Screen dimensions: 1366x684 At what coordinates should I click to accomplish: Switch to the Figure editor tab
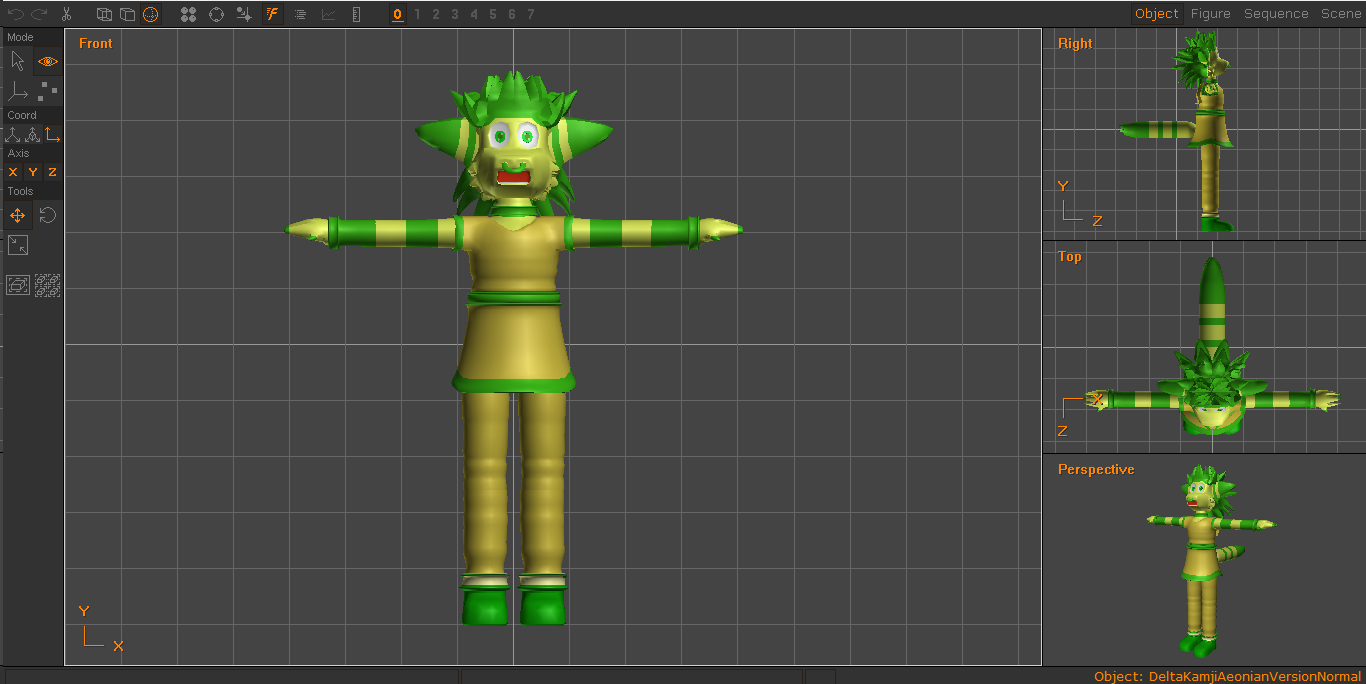[1210, 14]
